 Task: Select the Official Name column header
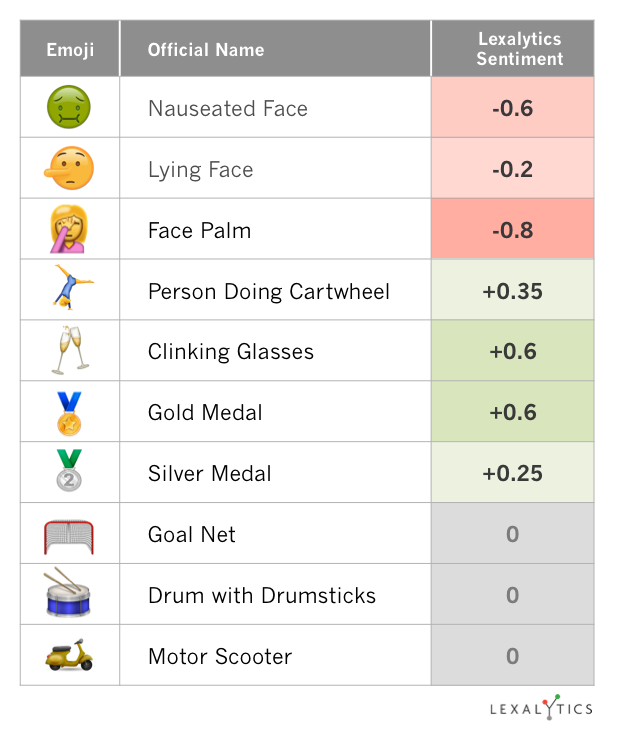pyautogui.click(x=206, y=49)
